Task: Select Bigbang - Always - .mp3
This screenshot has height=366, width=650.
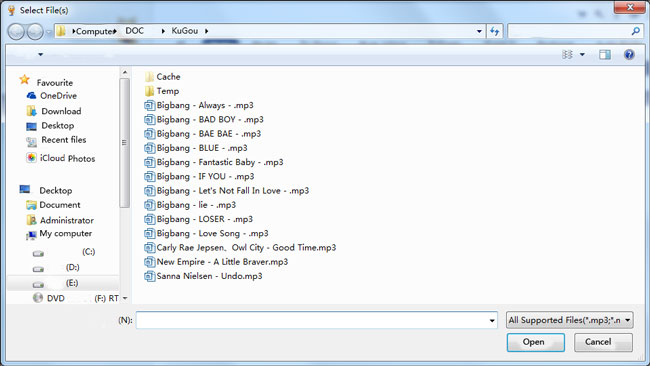Action: (x=199, y=105)
